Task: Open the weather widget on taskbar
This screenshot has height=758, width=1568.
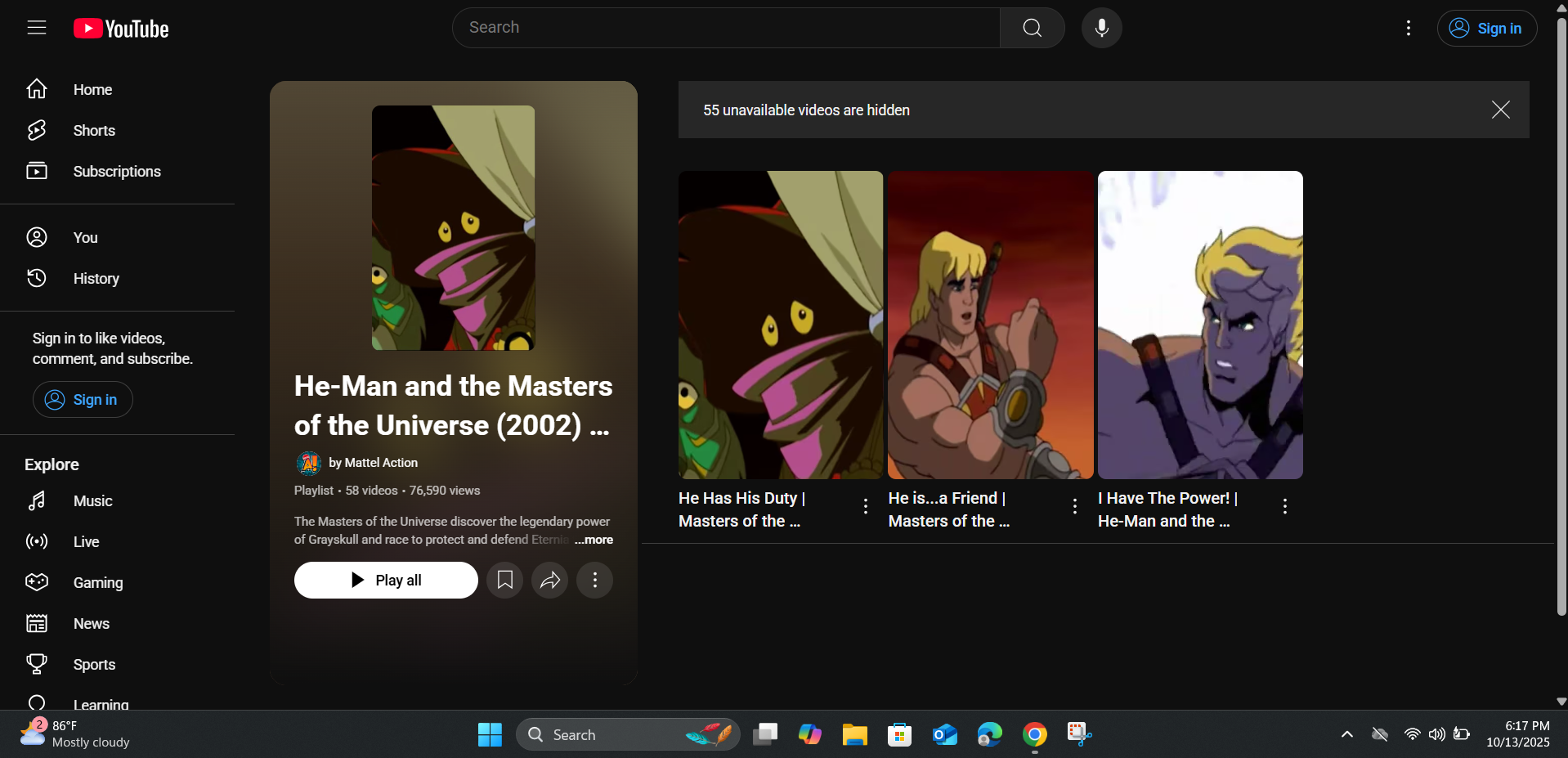Action: click(75, 734)
